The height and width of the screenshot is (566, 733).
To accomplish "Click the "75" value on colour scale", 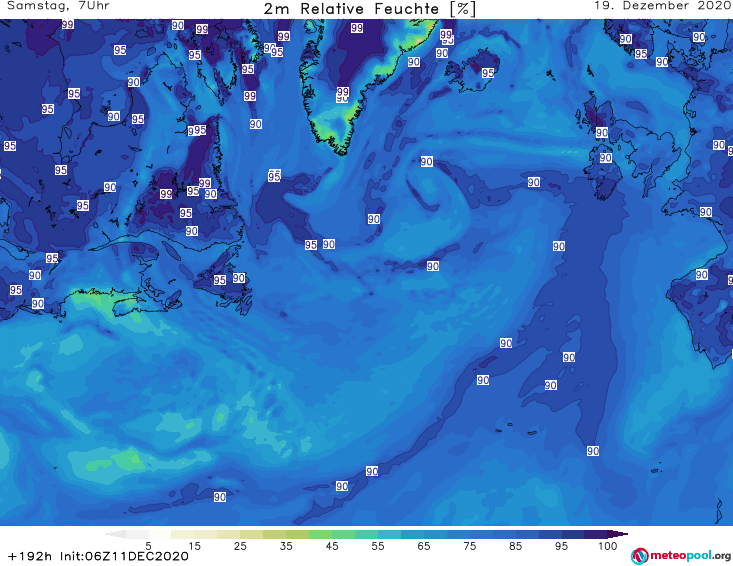I will pos(469,546).
